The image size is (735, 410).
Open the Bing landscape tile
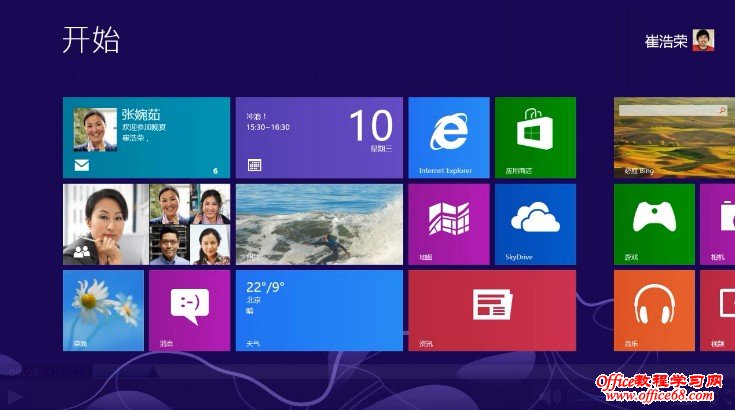[675, 138]
